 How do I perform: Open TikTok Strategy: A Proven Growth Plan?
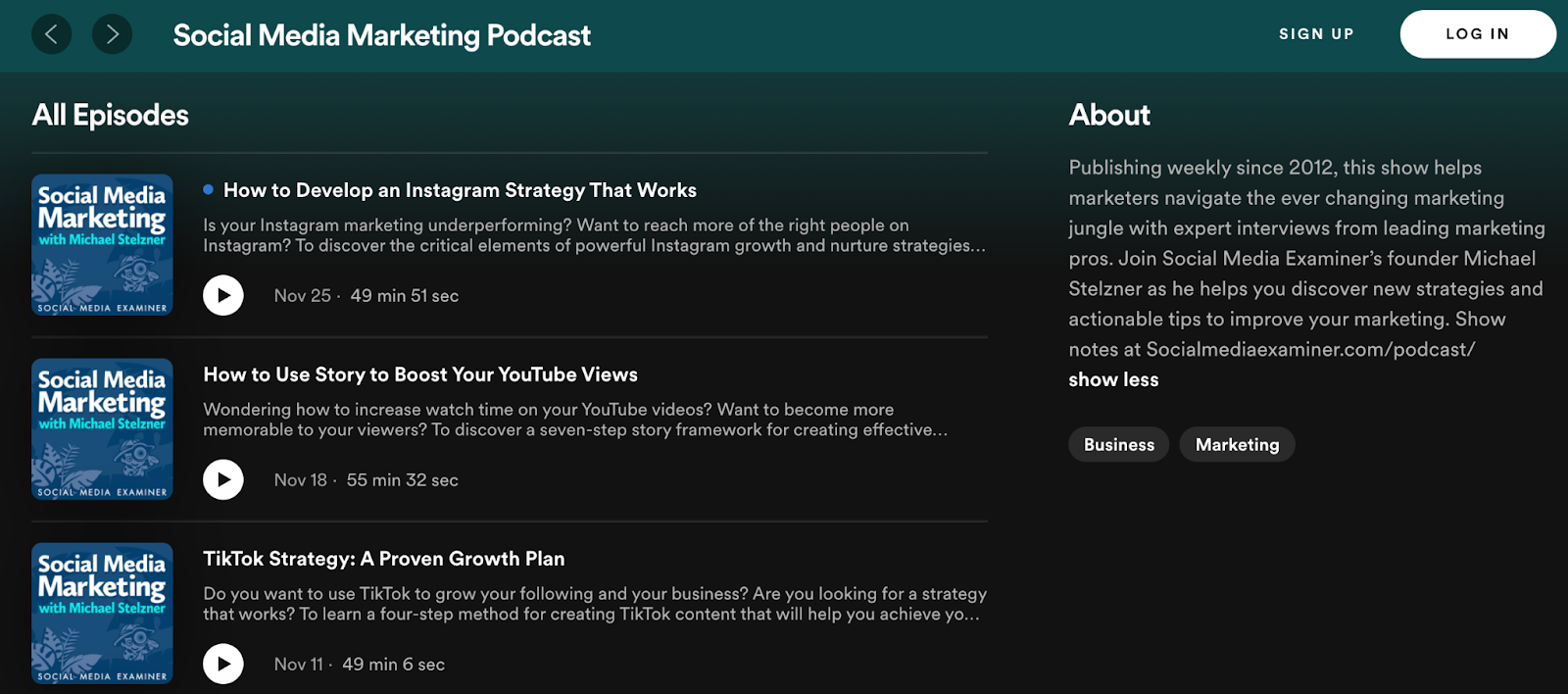[x=384, y=559]
